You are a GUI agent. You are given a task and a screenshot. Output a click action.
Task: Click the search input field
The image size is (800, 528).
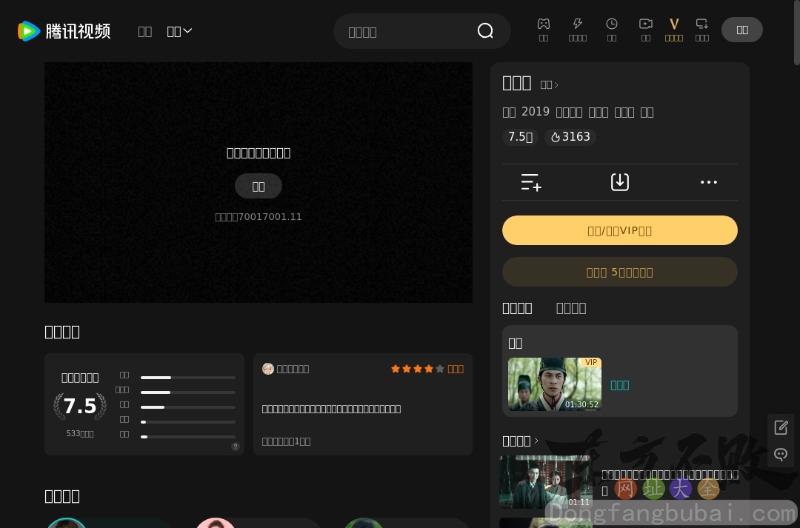pos(405,31)
